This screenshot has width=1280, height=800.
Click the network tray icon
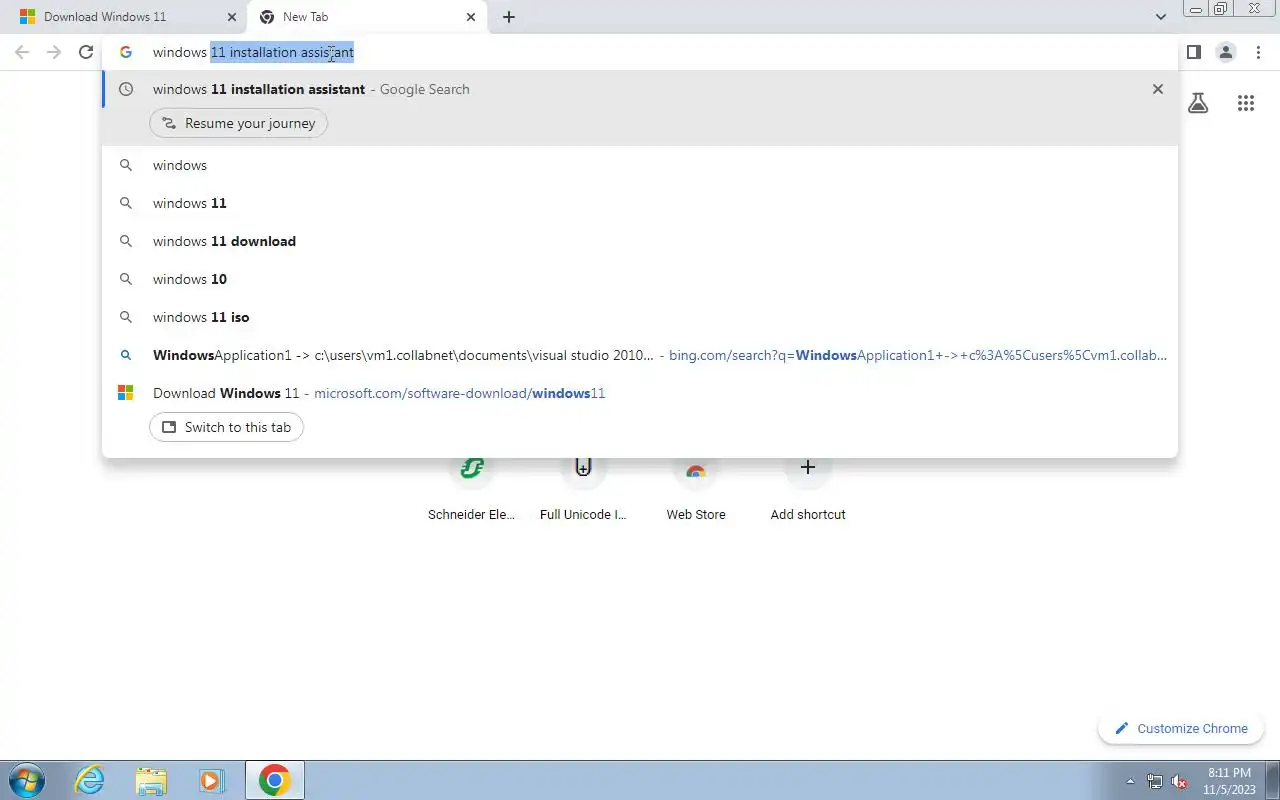pyautogui.click(x=1155, y=781)
